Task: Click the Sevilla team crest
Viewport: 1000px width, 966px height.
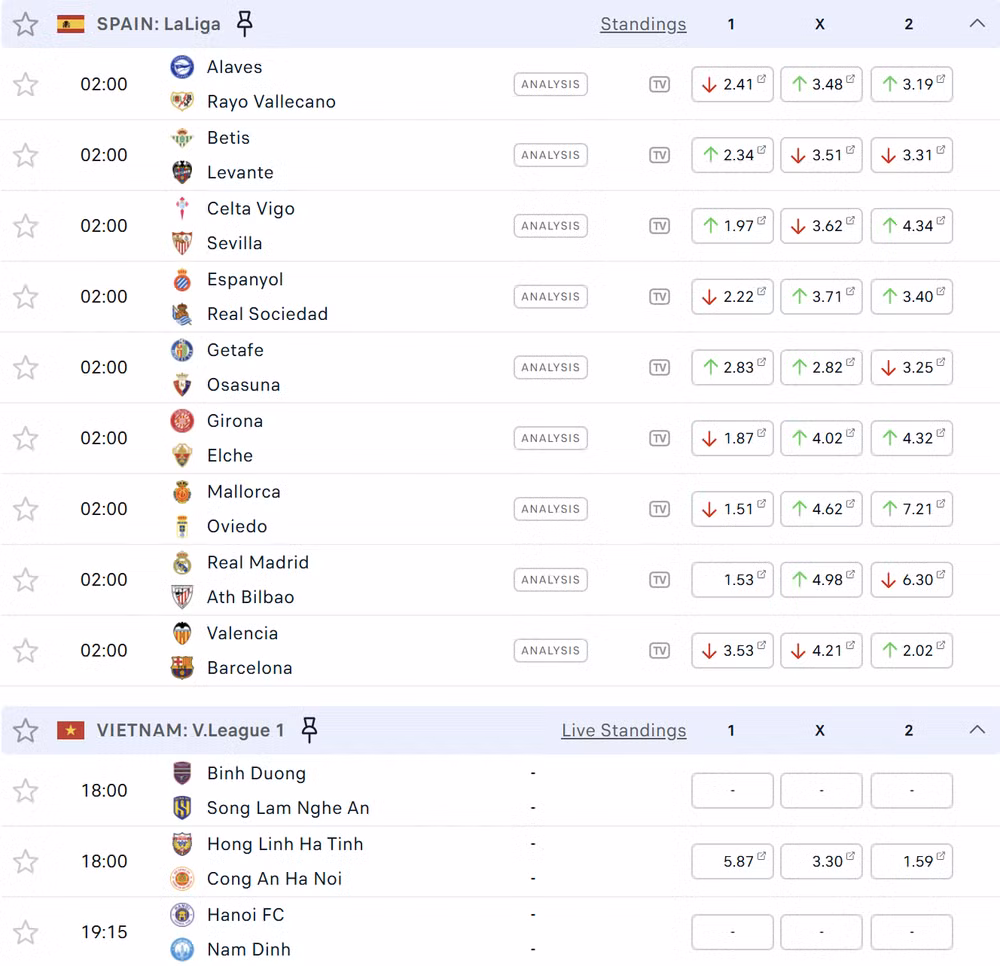Action: 182,243
